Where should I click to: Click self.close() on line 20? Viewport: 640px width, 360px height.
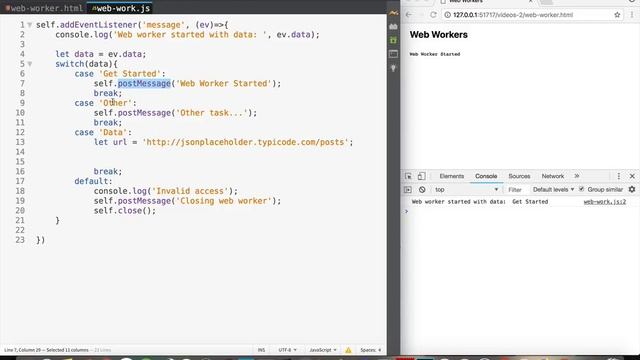(124, 211)
